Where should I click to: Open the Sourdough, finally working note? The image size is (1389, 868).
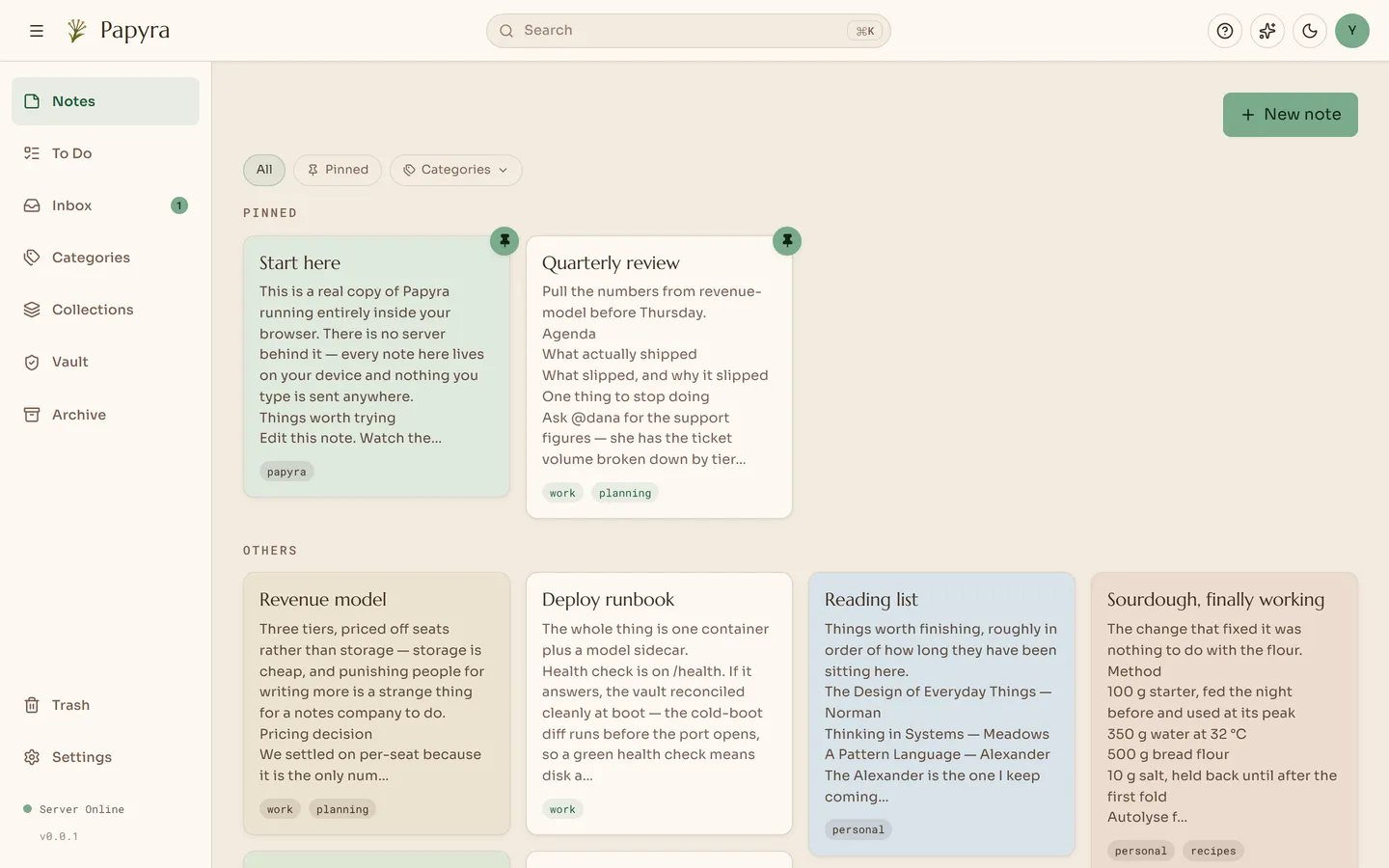tap(1224, 720)
